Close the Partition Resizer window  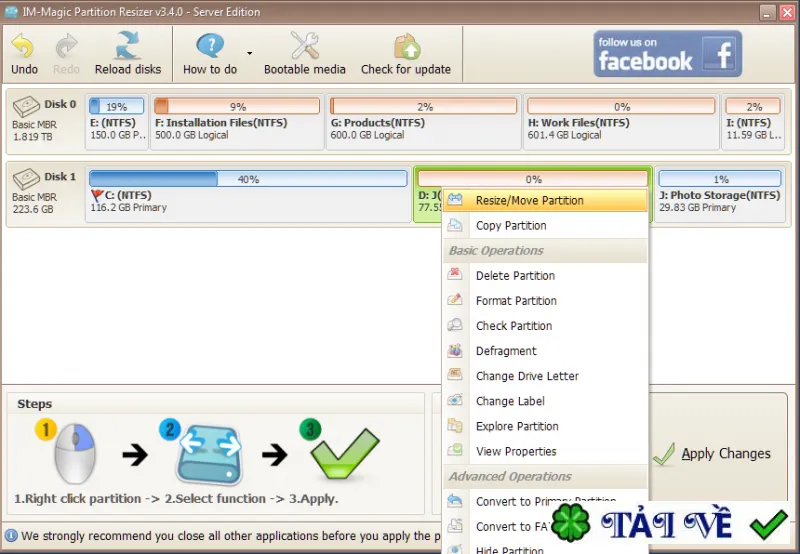(787, 12)
